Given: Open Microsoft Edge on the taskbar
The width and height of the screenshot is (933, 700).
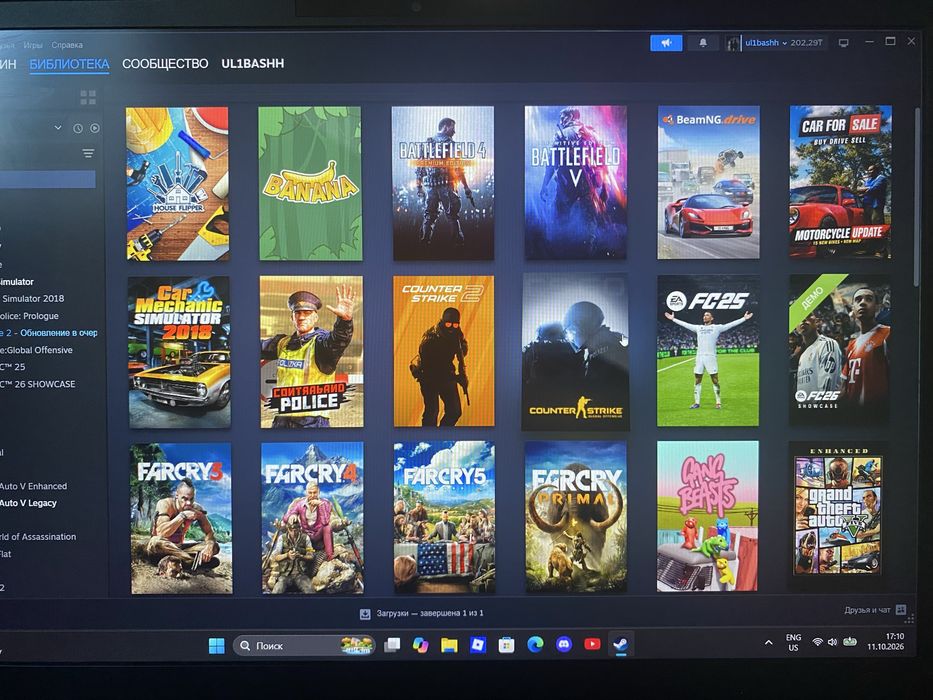Looking at the screenshot, I should 535,644.
